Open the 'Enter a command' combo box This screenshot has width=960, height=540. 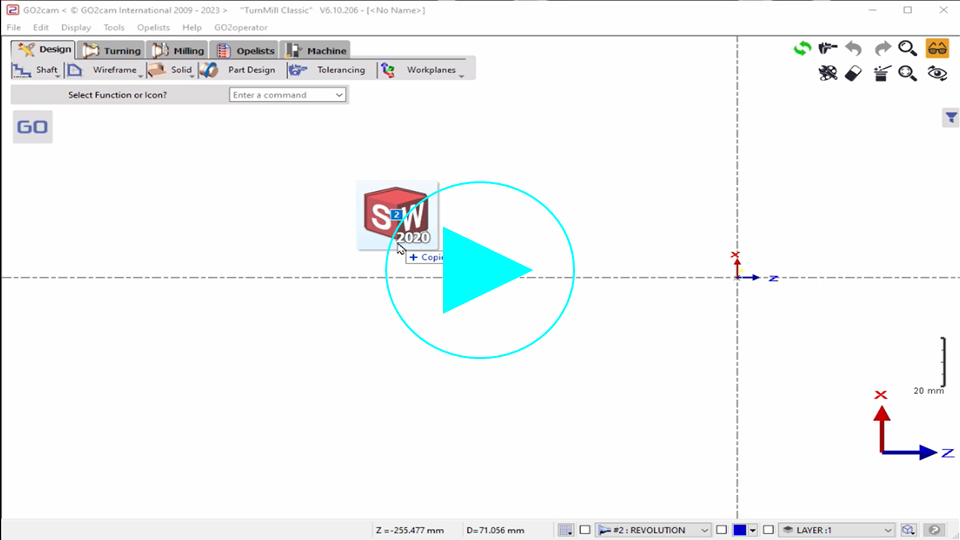coord(288,95)
